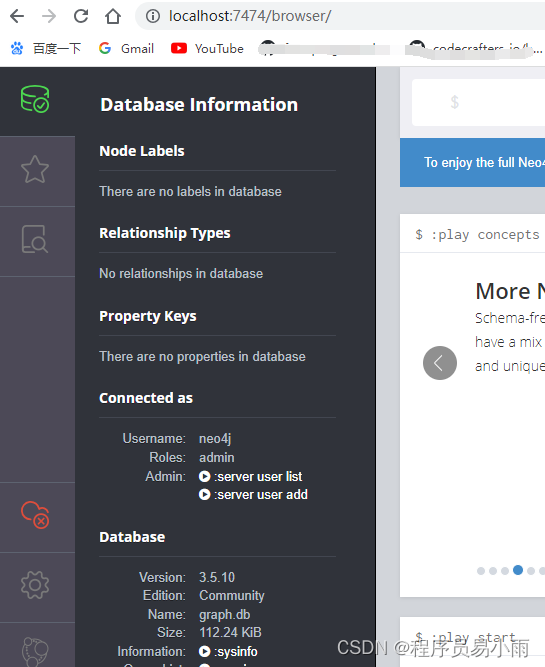This screenshot has height=667, width=545.
Task: Reload the localhost page
Action: pos(81,16)
